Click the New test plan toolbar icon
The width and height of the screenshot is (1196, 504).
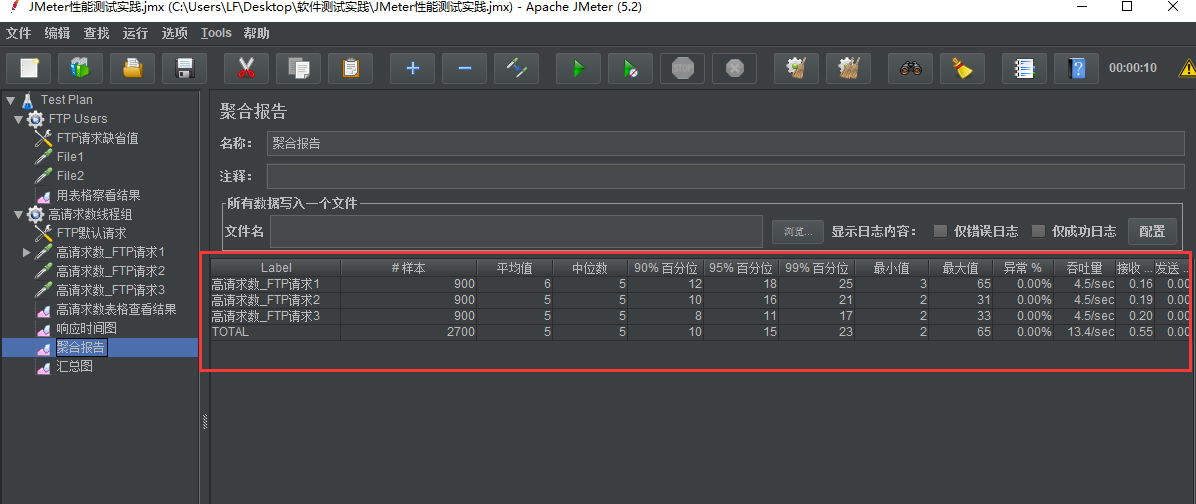29,68
